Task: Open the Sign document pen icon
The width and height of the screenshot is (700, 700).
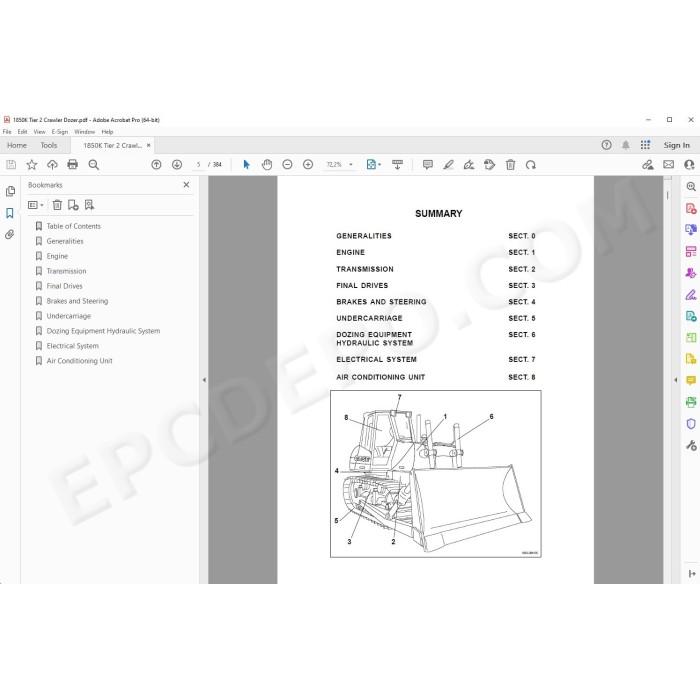Action: click(x=469, y=165)
